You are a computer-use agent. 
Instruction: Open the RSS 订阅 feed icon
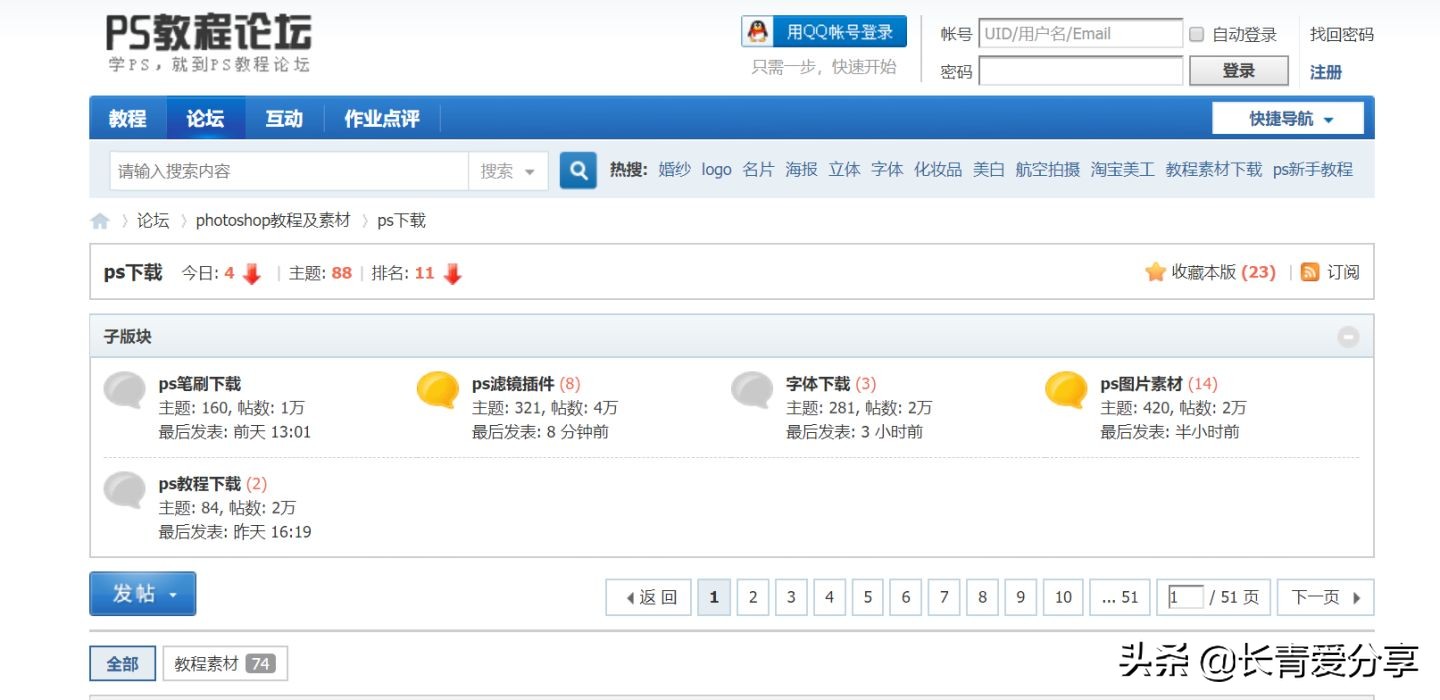1309,271
